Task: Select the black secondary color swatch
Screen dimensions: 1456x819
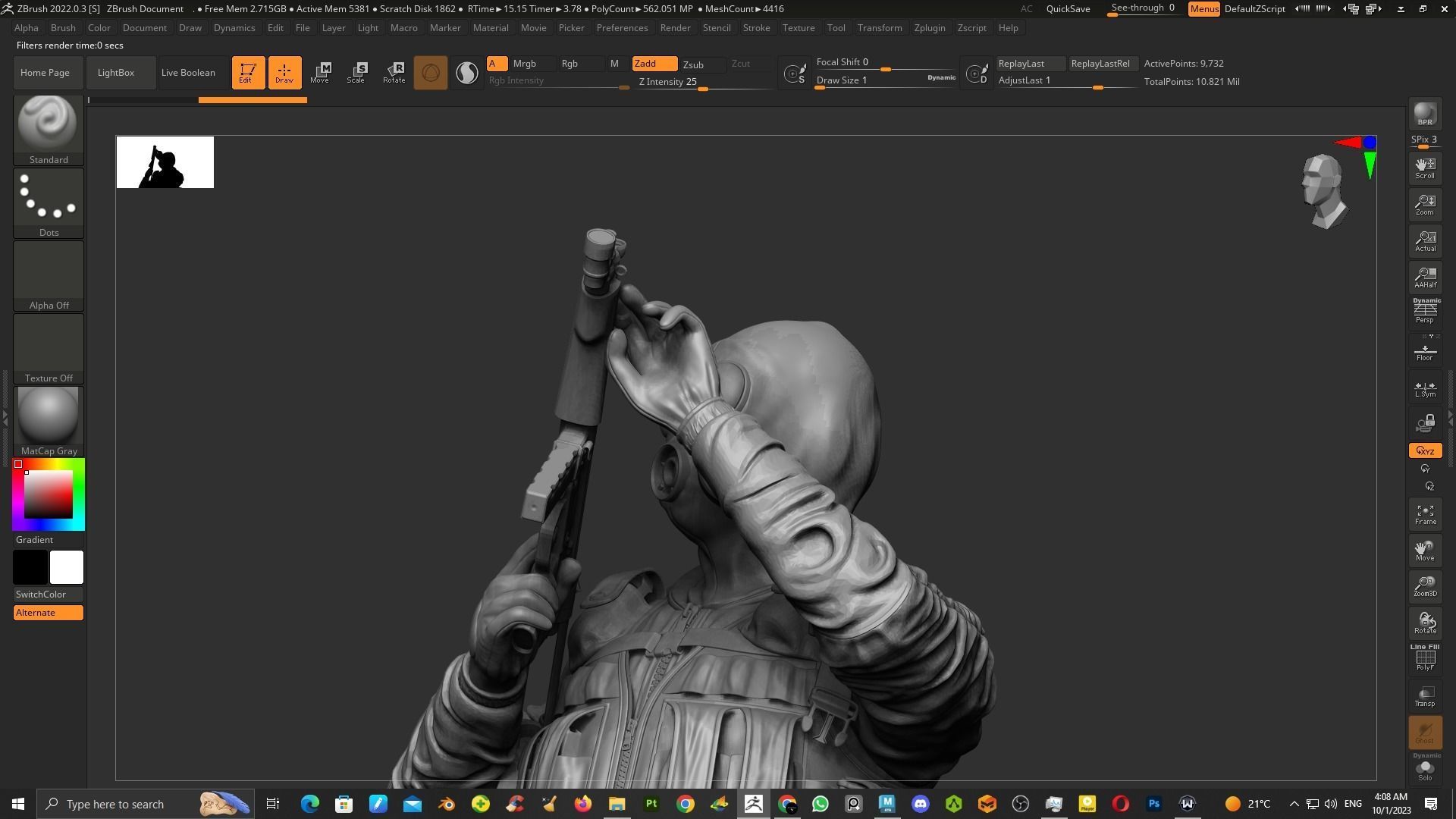Action: [30, 567]
